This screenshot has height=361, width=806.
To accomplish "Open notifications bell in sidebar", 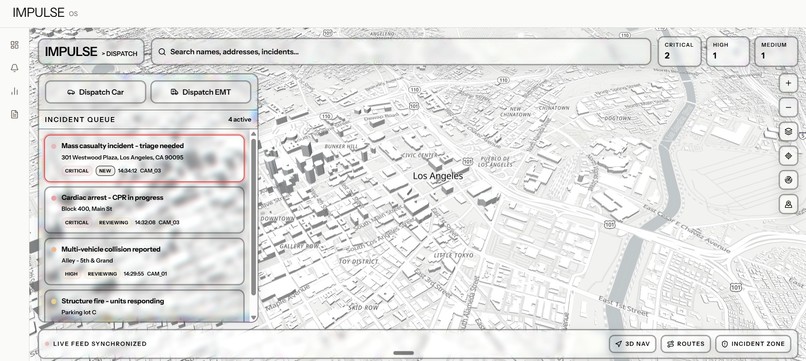I will pos(14,68).
